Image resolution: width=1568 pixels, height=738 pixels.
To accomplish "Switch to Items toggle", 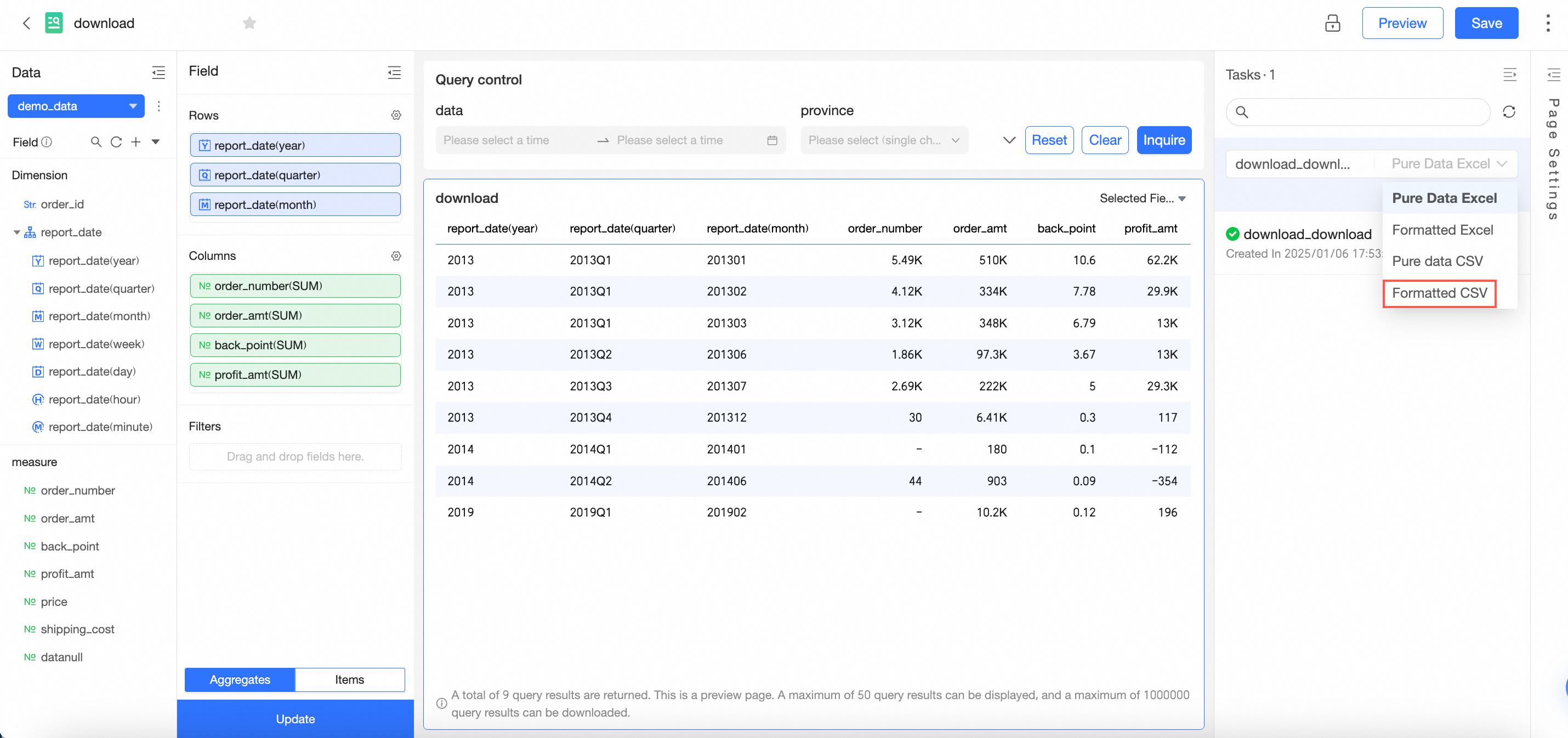I will tap(349, 679).
